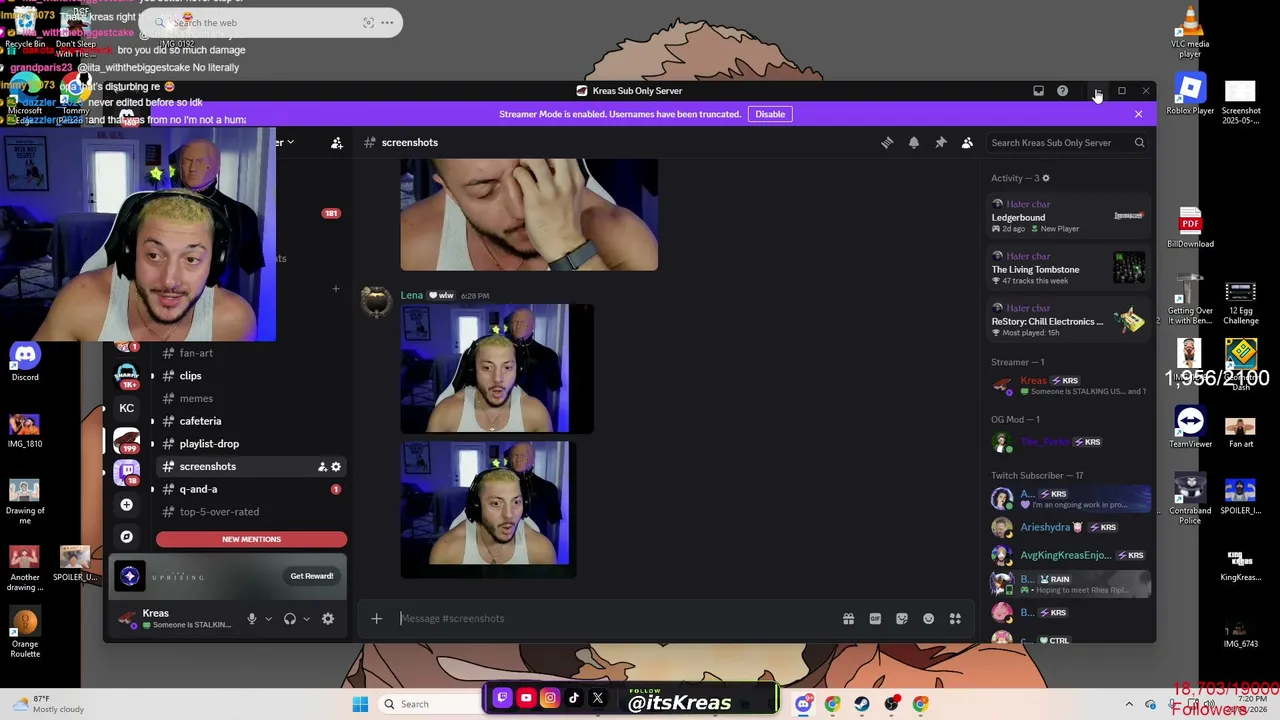Viewport: 1280px width, 720px height.
Task: Open TeamViewer desktop shortcut
Action: (x=1190, y=428)
